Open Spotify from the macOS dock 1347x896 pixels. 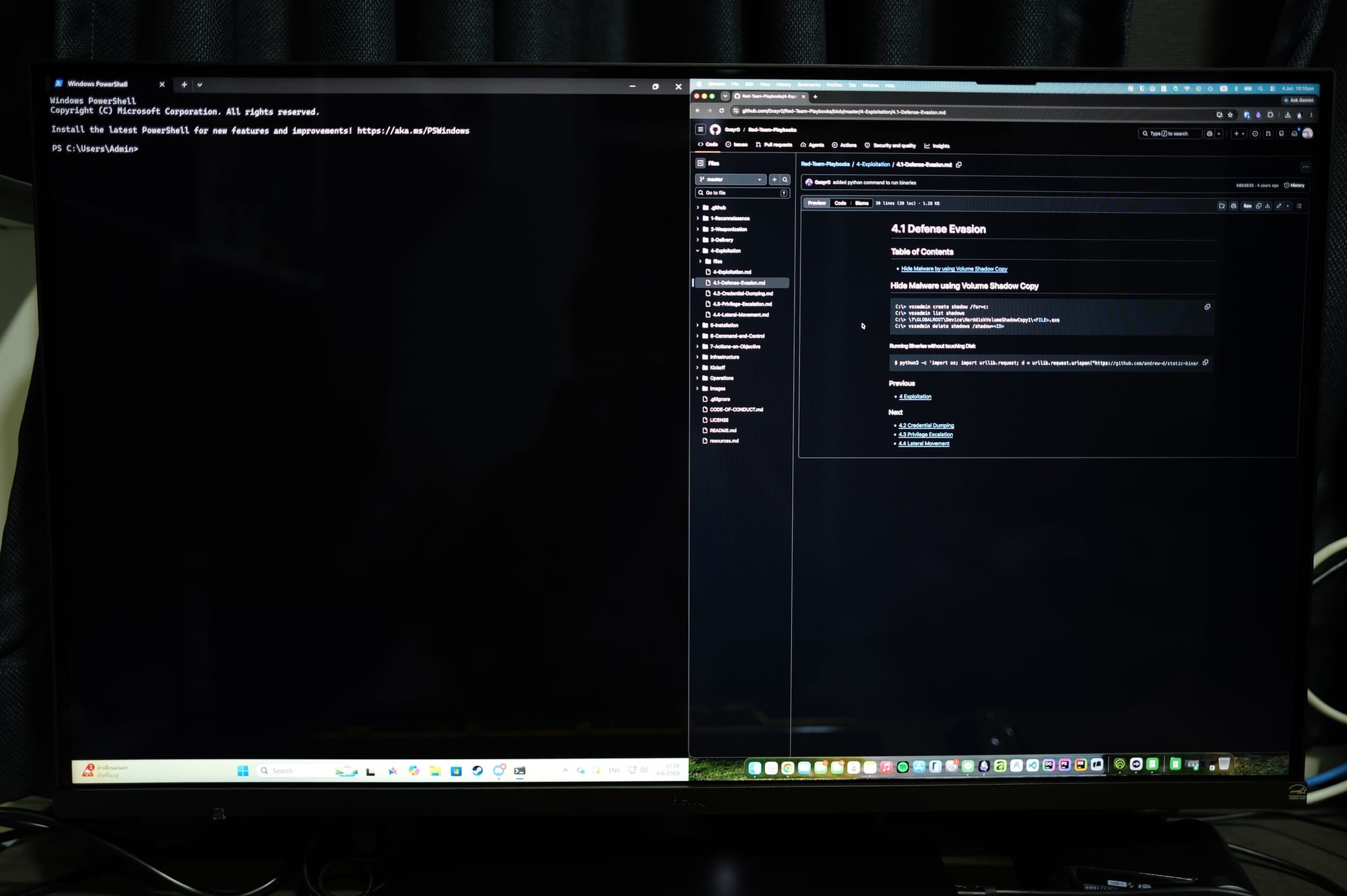coord(902,767)
